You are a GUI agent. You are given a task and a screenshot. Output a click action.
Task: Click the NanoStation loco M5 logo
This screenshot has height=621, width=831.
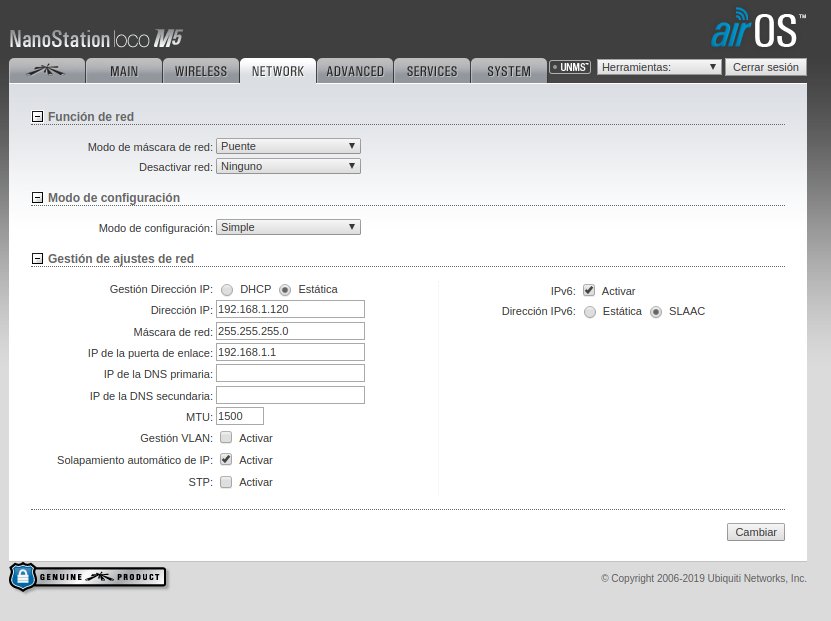point(96,39)
